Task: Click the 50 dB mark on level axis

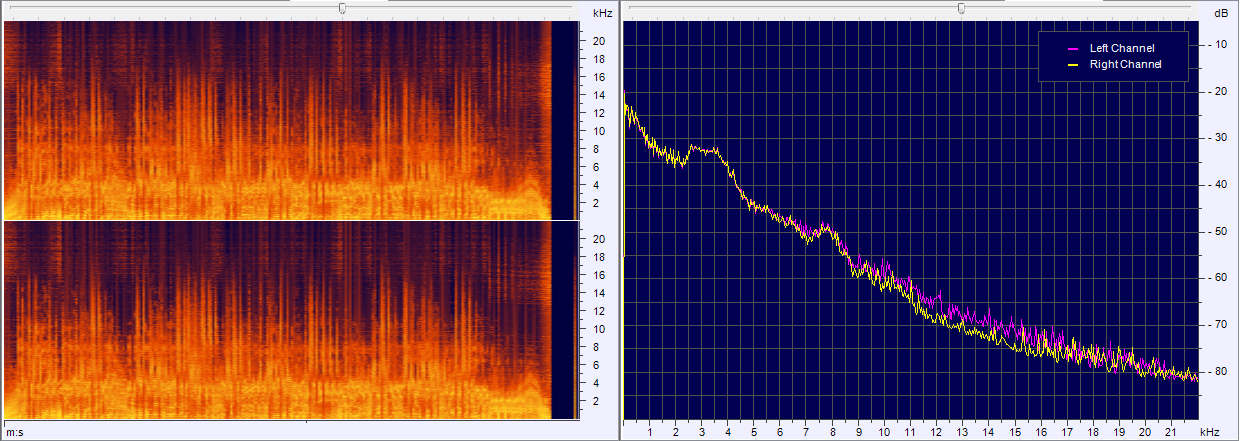Action: (1220, 231)
